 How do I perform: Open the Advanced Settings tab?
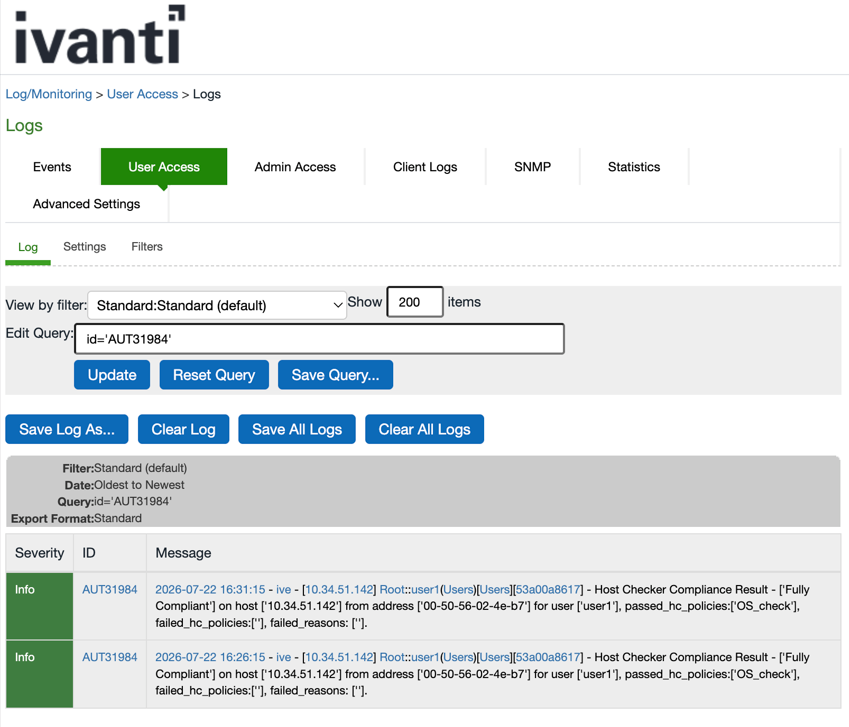(x=87, y=204)
